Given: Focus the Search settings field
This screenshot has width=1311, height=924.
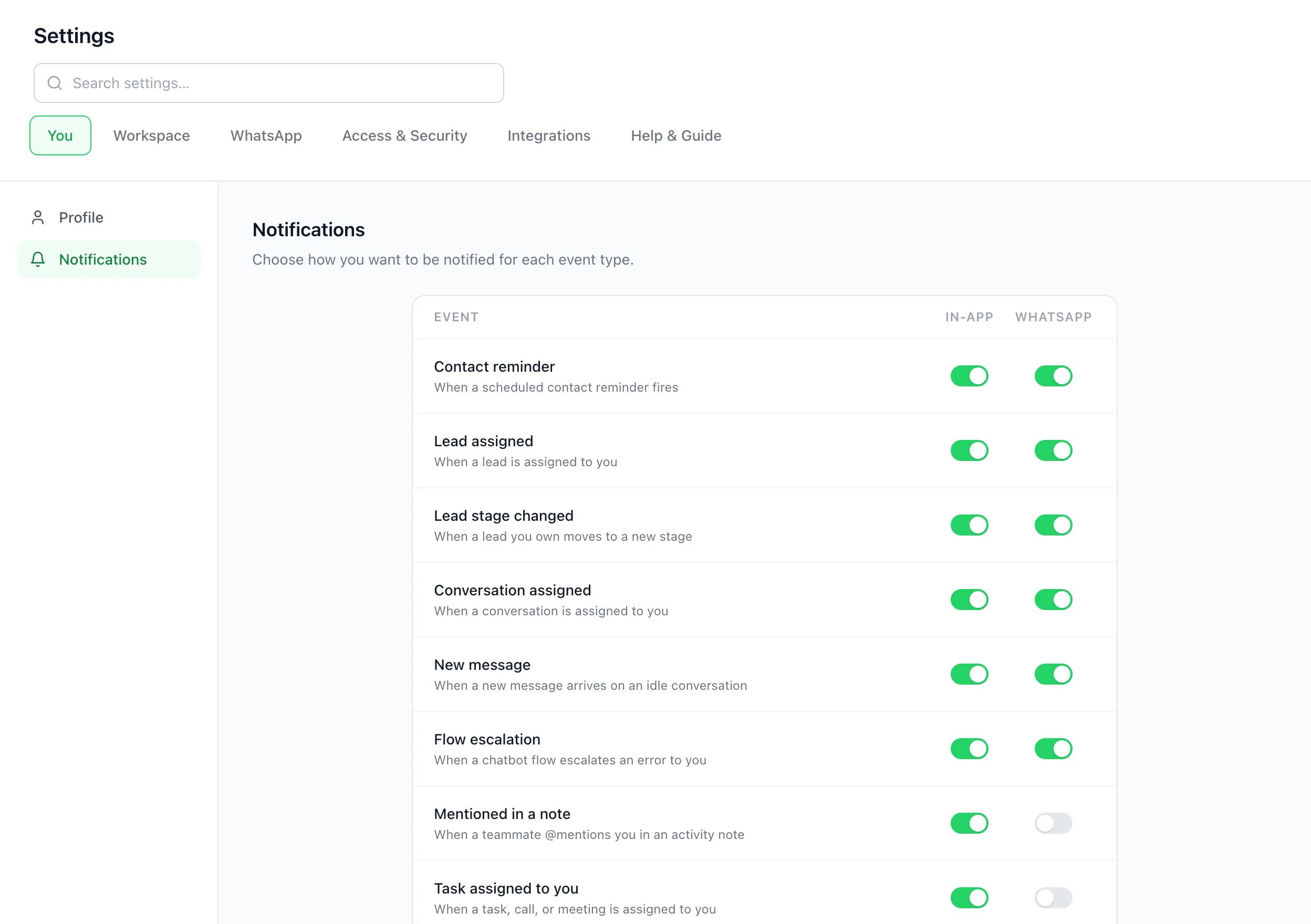Looking at the screenshot, I should pyautogui.click(x=268, y=83).
